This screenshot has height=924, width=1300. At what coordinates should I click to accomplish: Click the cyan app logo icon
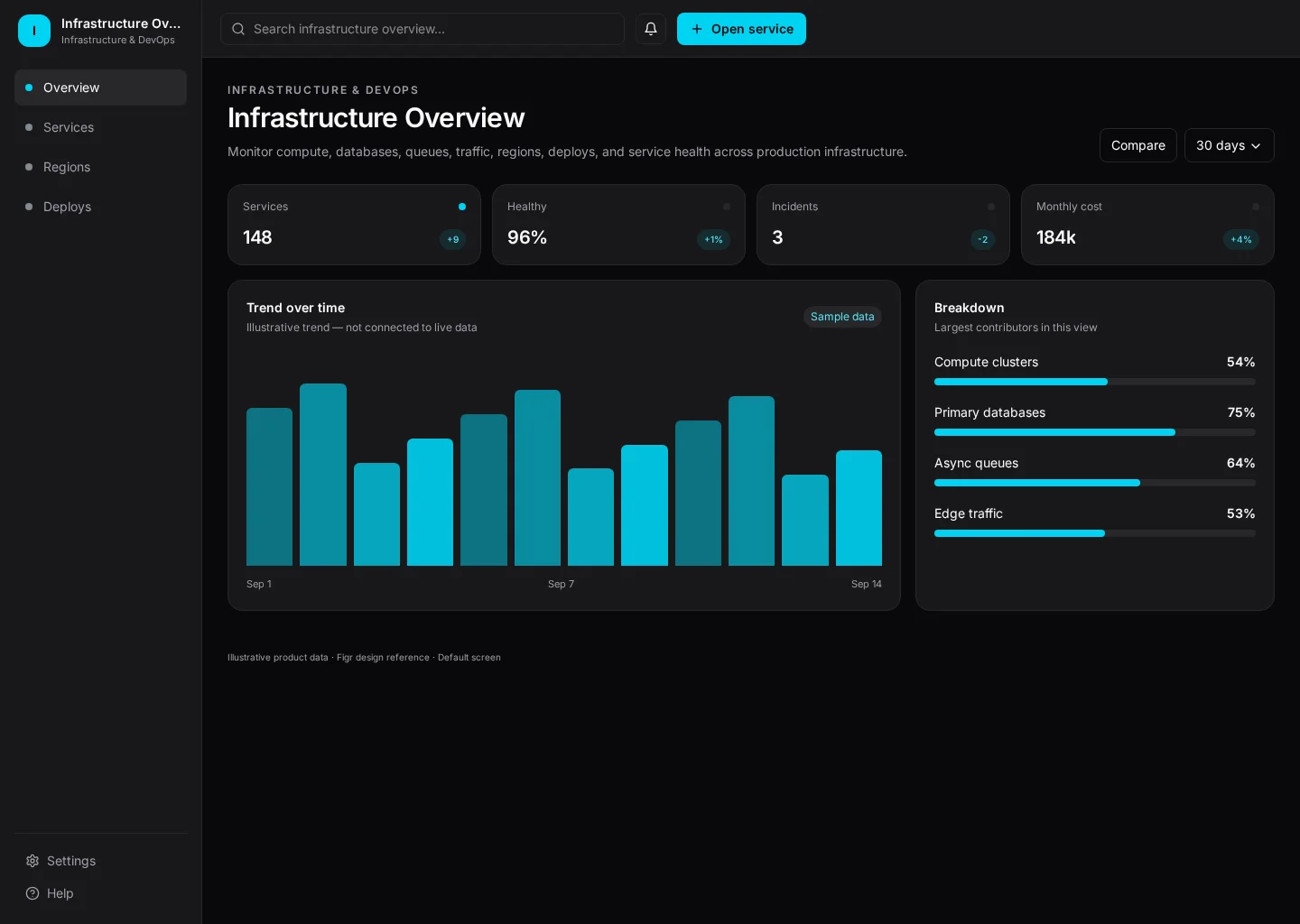pyautogui.click(x=34, y=31)
